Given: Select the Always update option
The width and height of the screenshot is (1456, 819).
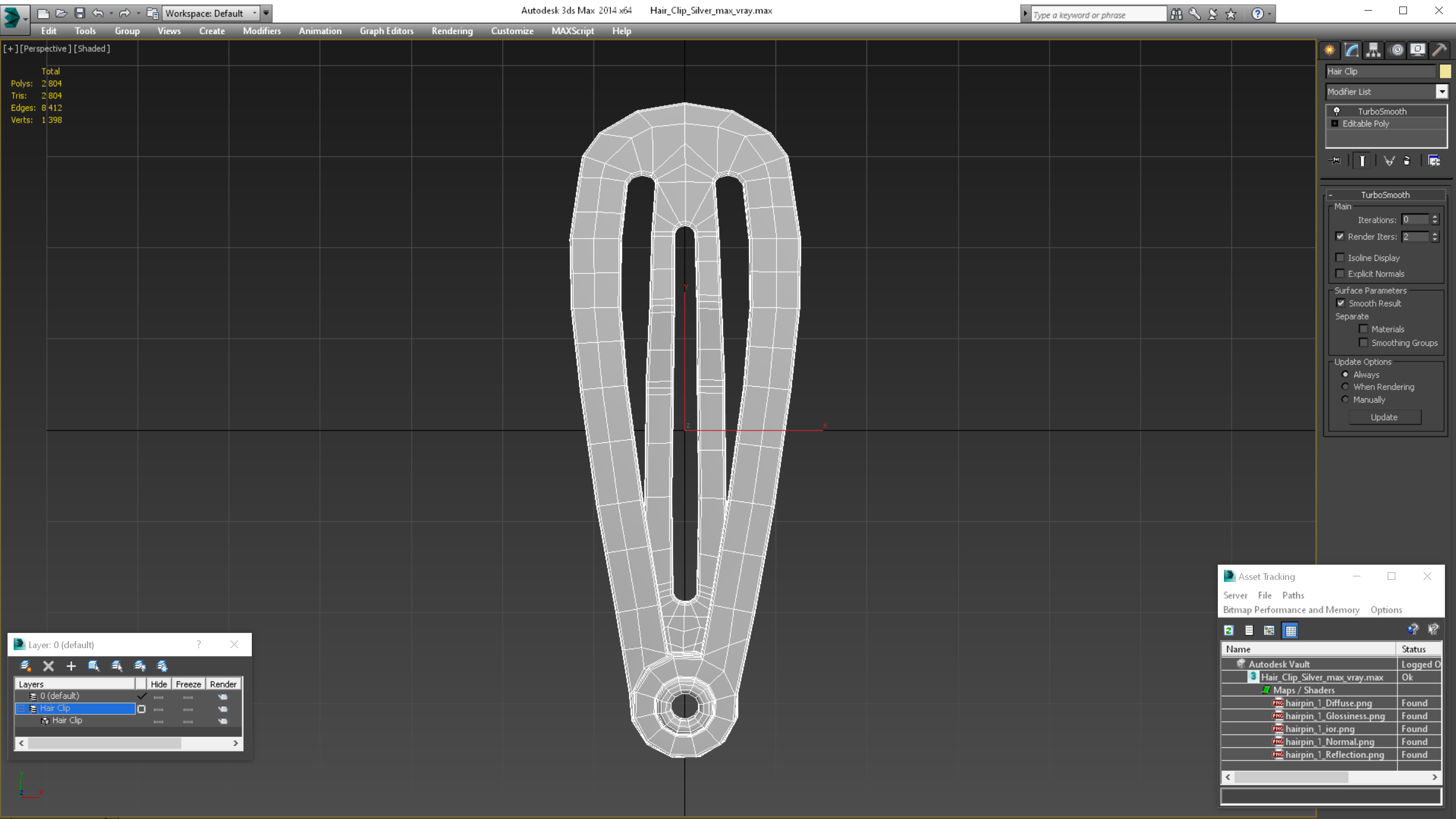Looking at the screenshot, I should click(1345, 374).
